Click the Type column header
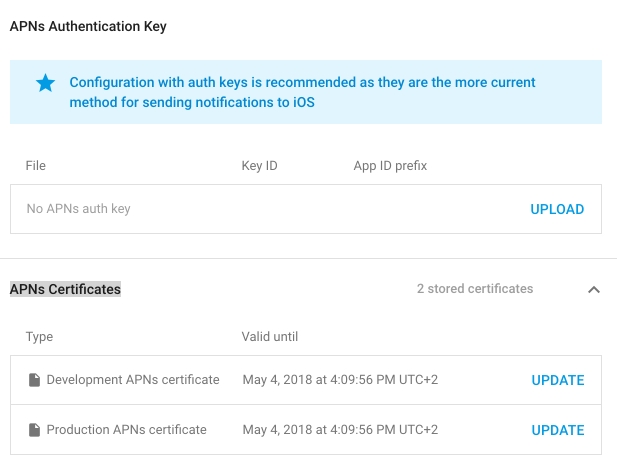Viewport: 617px width, 469px height. coord(40,337)
